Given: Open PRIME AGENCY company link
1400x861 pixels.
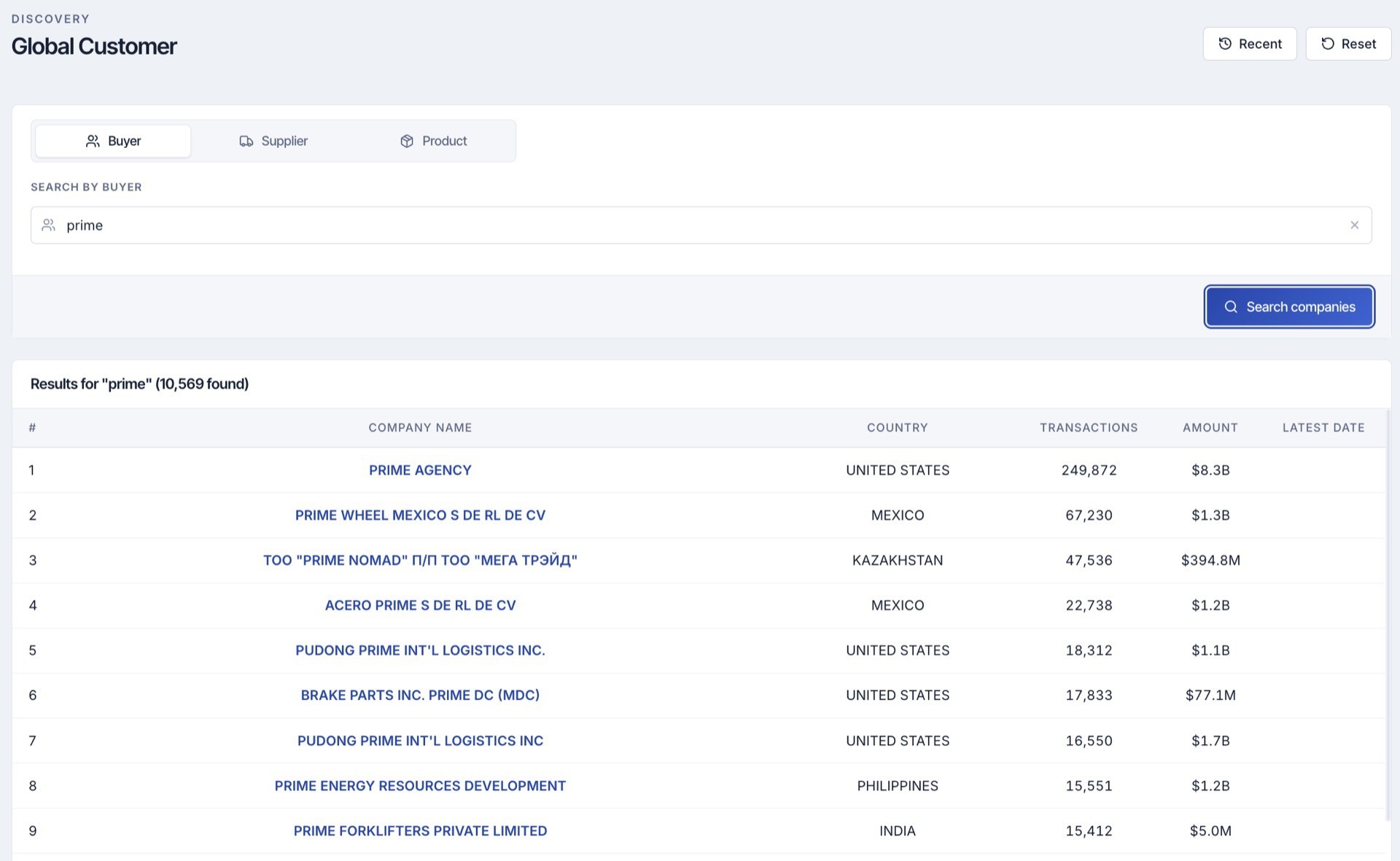Looking at the screenshot, I should pos(420,470).
